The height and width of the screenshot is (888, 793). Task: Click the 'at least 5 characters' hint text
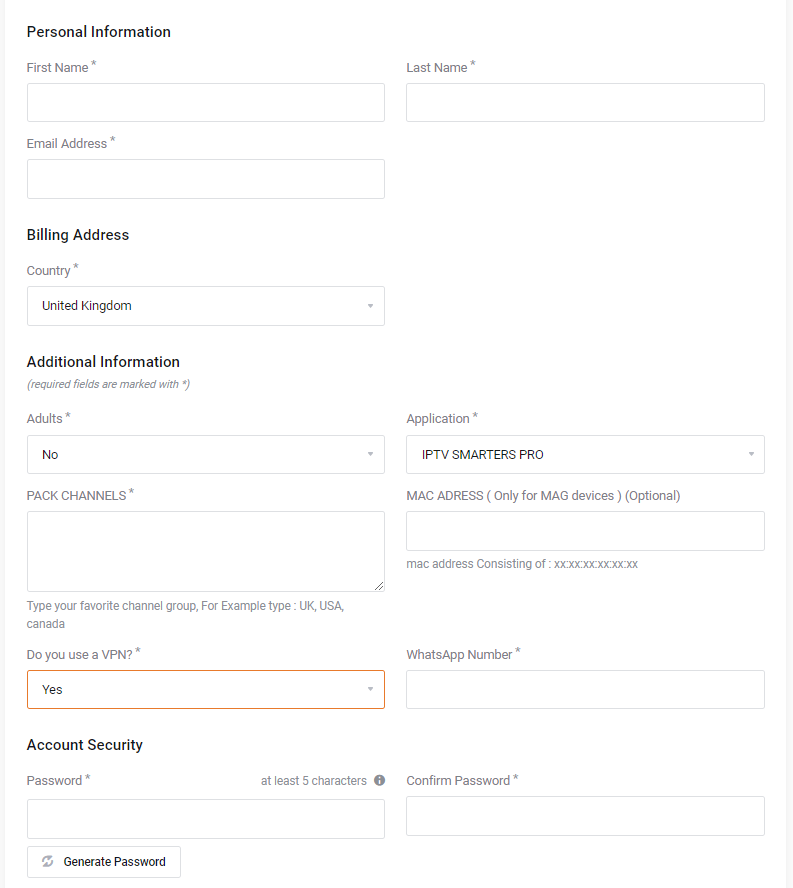pos(313,781)
